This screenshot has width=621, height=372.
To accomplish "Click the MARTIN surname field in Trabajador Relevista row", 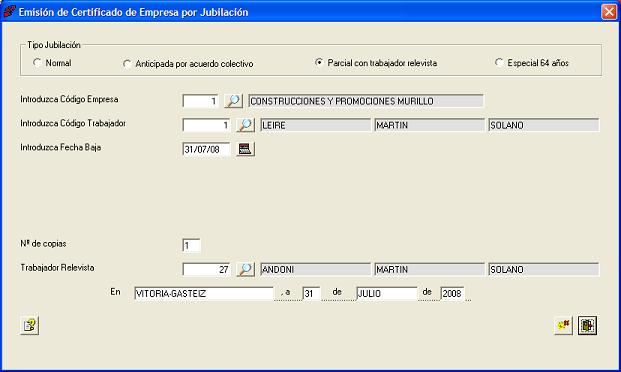I will 429,269.
